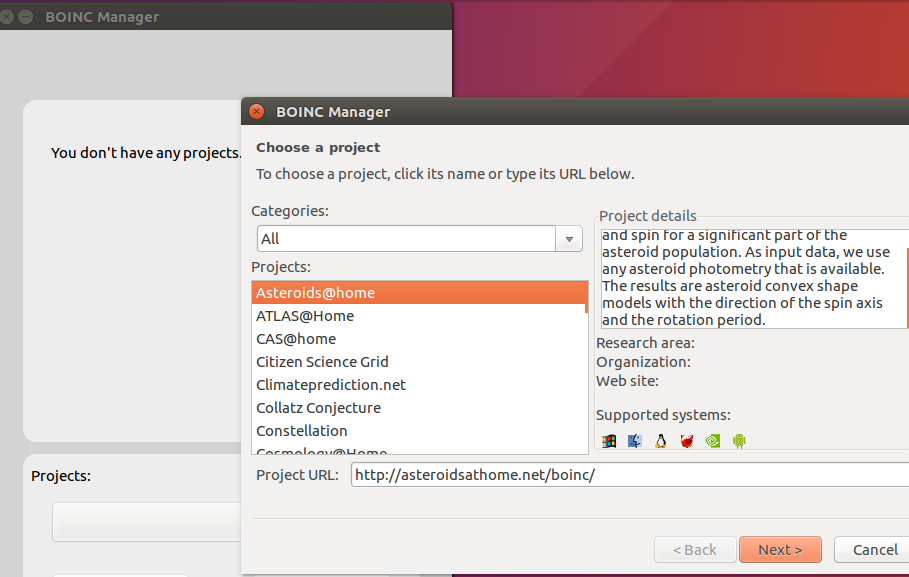909x577 pixels.
Task: Cancel the project wizard
Action: click(x=874, y=550)
